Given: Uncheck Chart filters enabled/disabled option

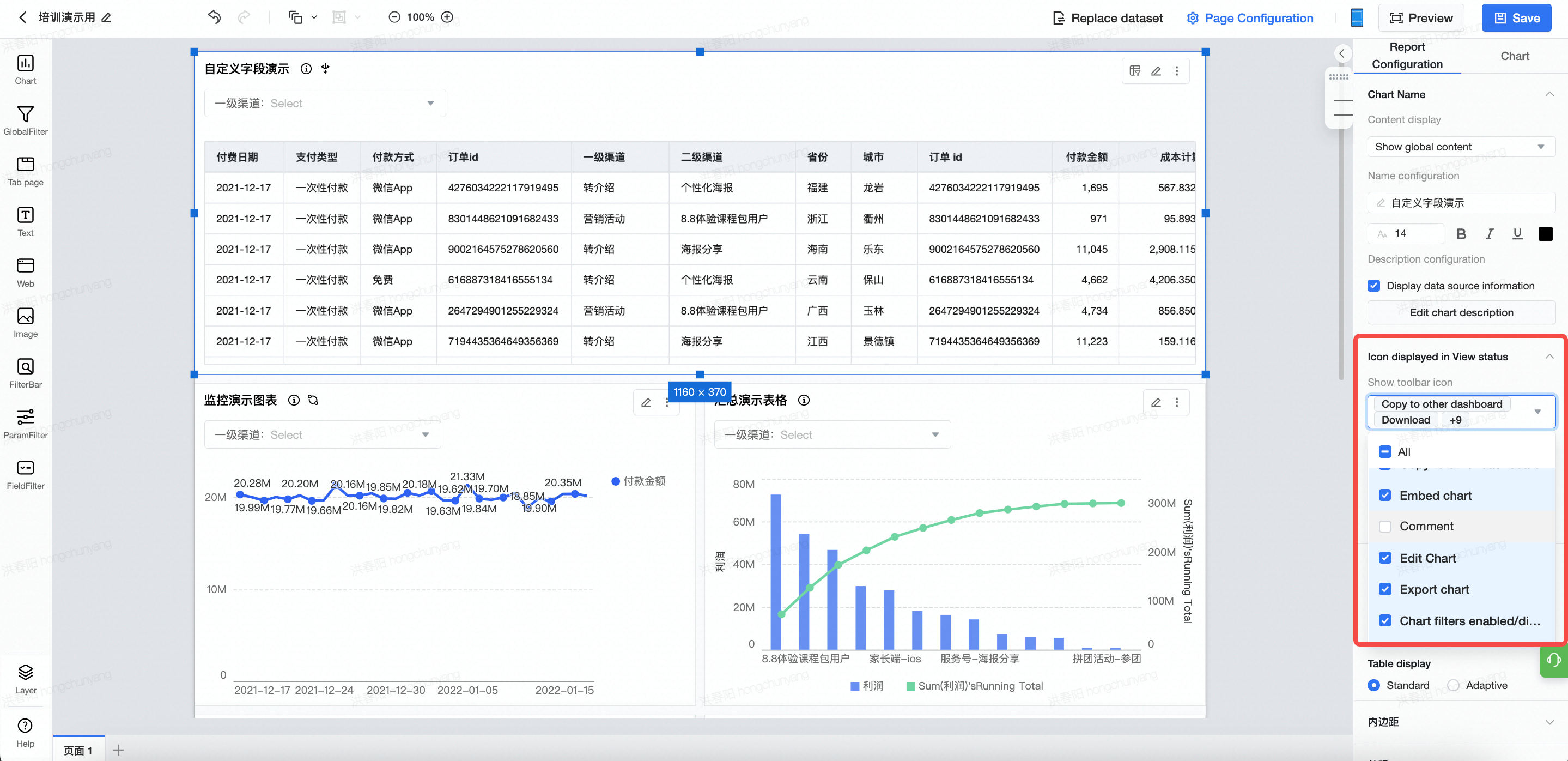Looking at the screenshot, I should coord(1385,620).
